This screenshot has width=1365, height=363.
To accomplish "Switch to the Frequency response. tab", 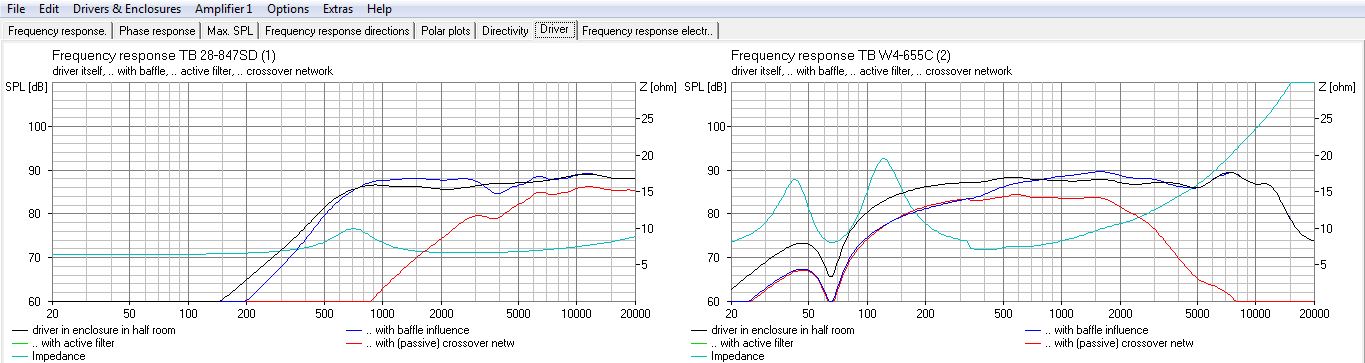I will click(x=57, y=31).
